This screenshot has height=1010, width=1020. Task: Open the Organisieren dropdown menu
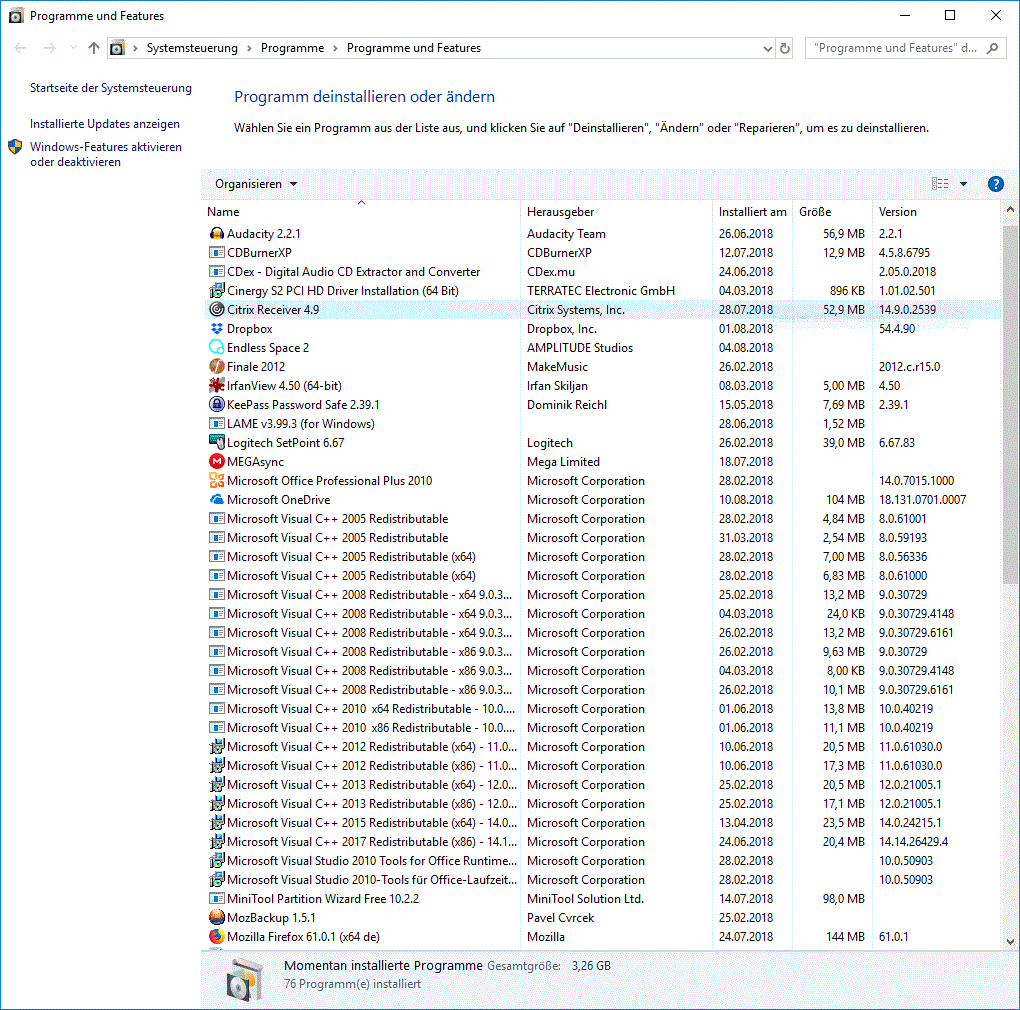tap(256, 184)
